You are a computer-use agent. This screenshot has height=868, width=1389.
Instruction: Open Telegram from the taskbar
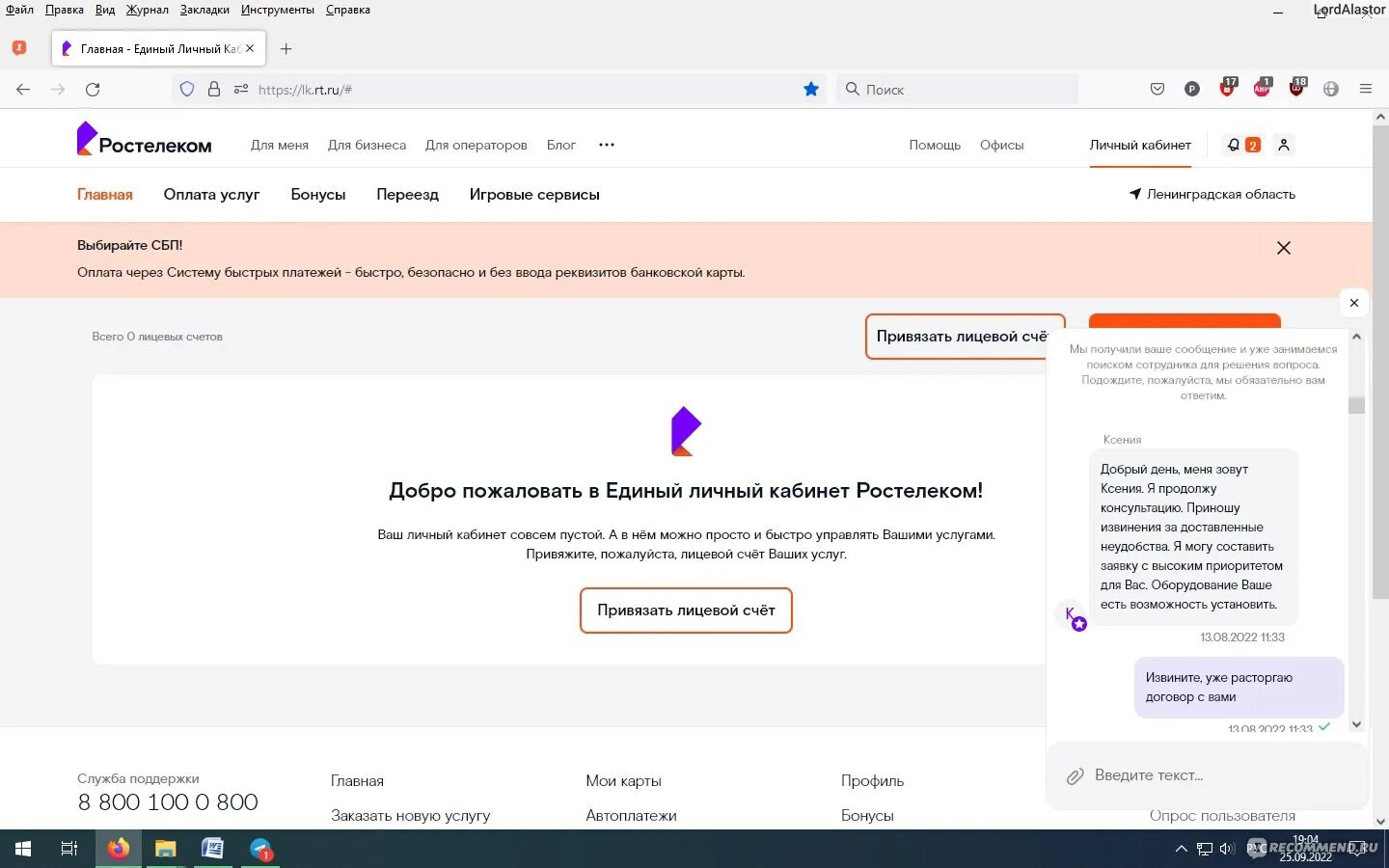pos(260,849)
